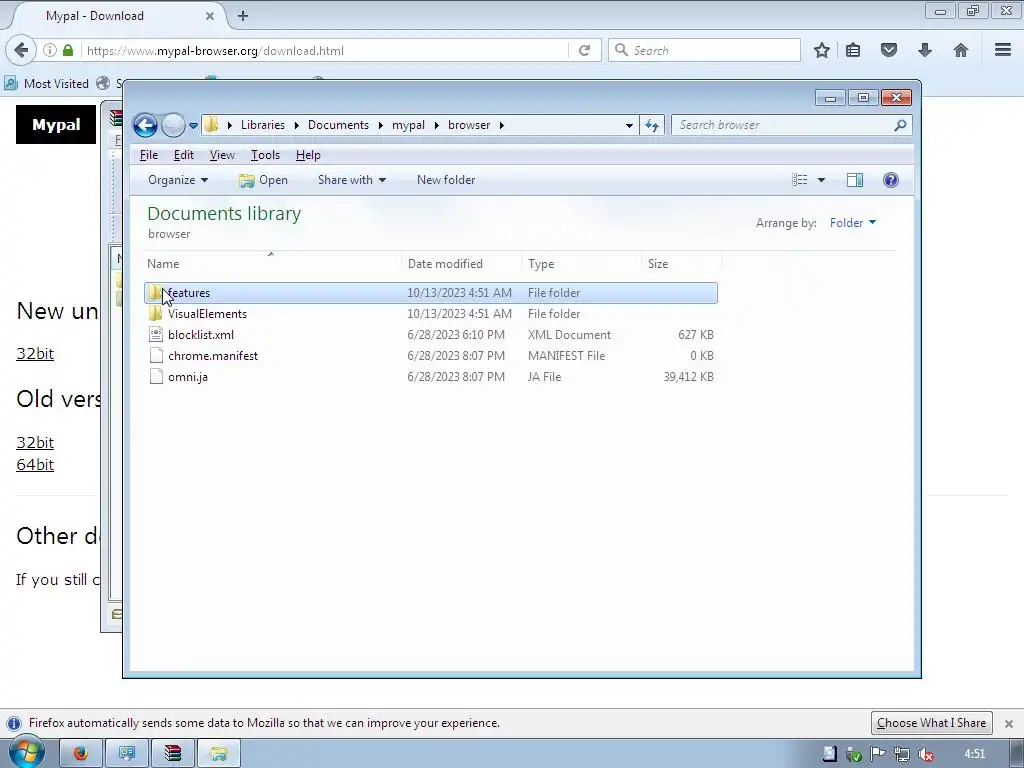Sort by the Name column header
The width and height of the screenshot is (1024, 768).
pyautogui.click(x=272, y=264)
